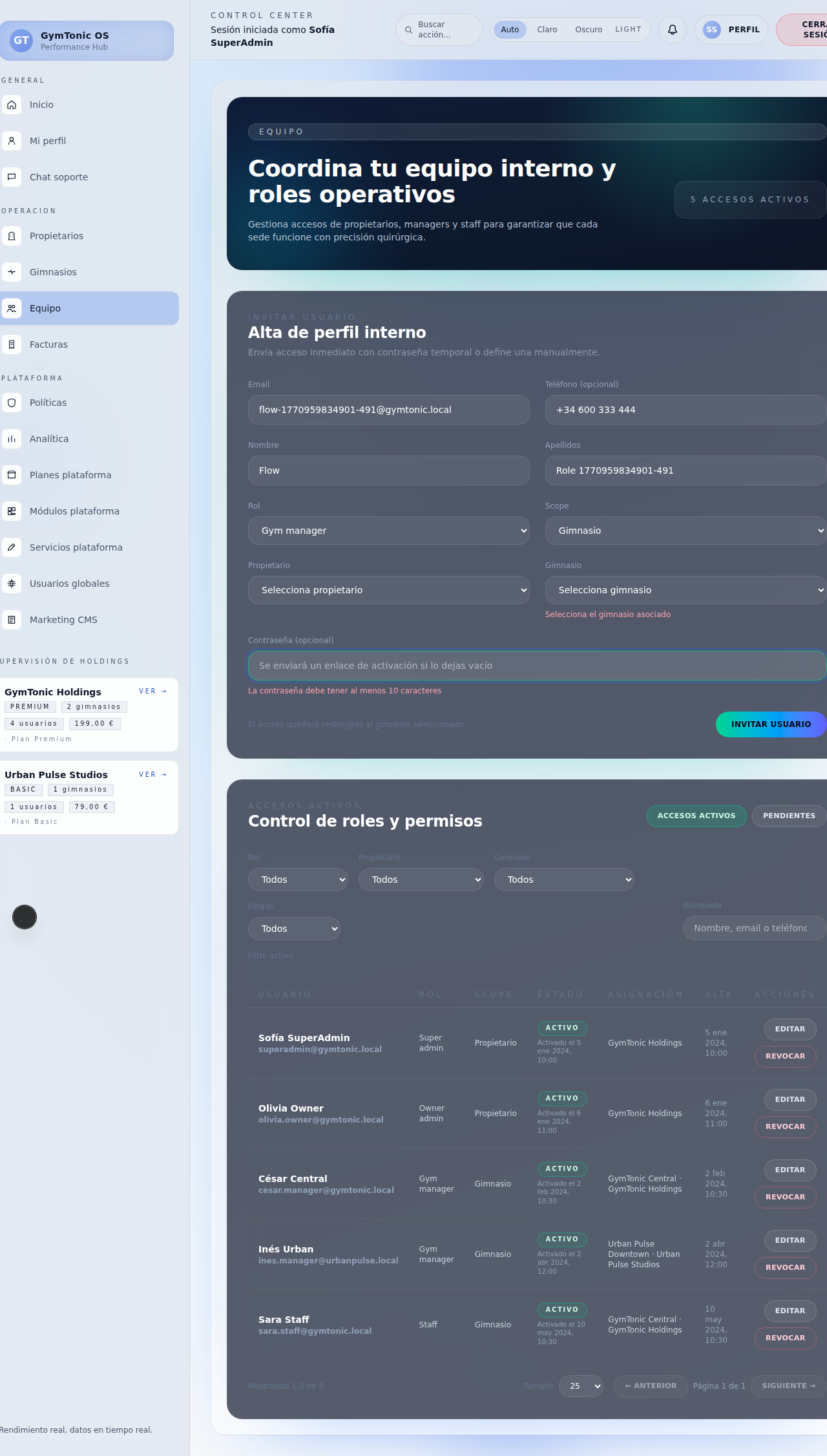Viewport: 827px width, 1456px height.
Task: Click the Chat soporte icon in sidebar
Action: (x=12, y=177)
